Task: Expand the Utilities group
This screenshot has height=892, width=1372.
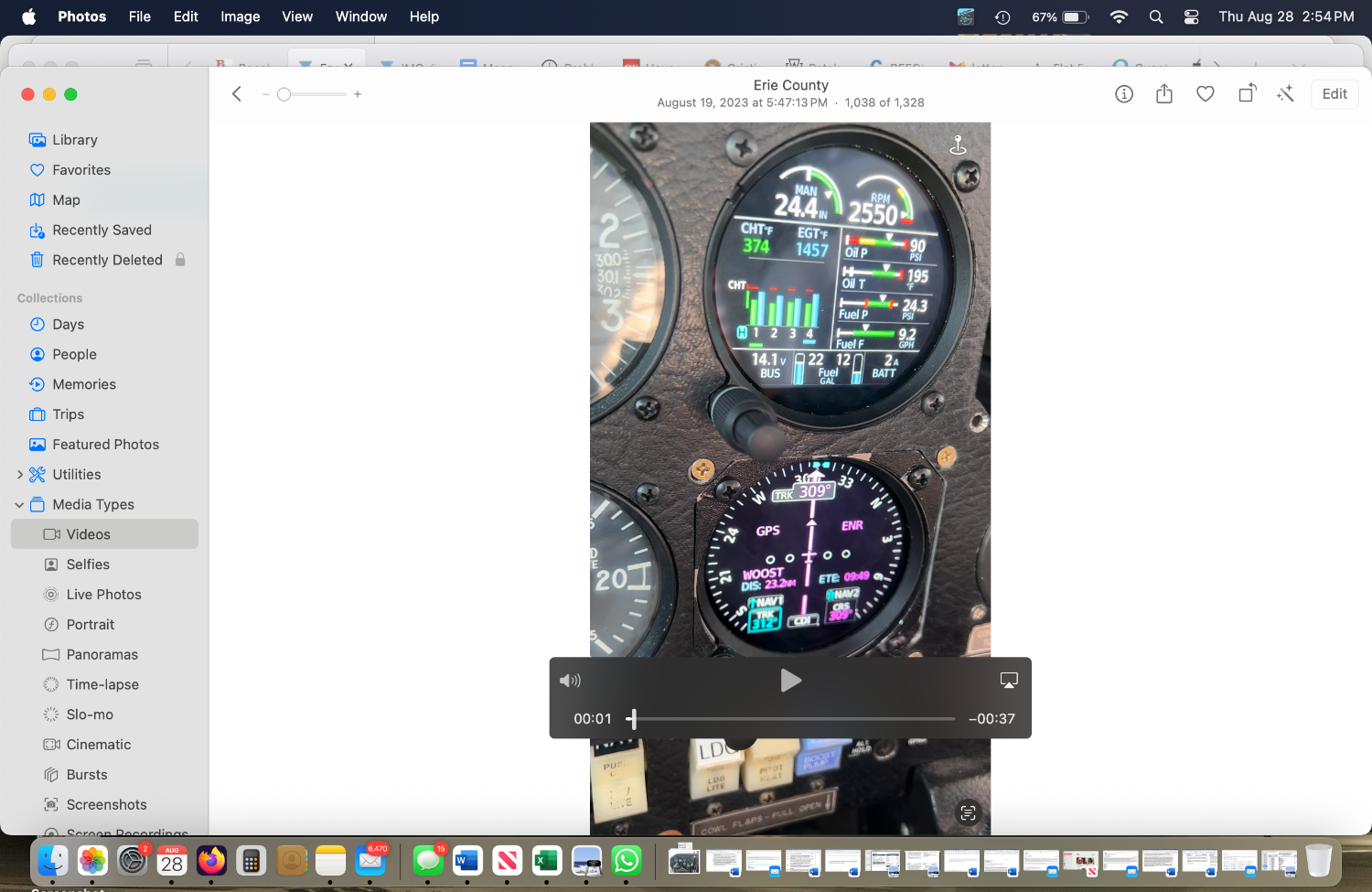Action: [20, 475]
